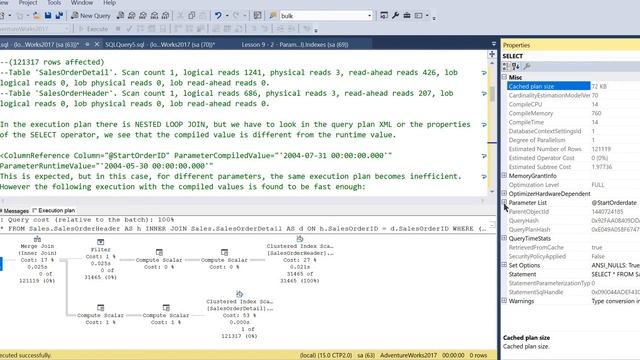640x360 pixels.
Task: Select the Merge Join operator
Action: (37, 260)
